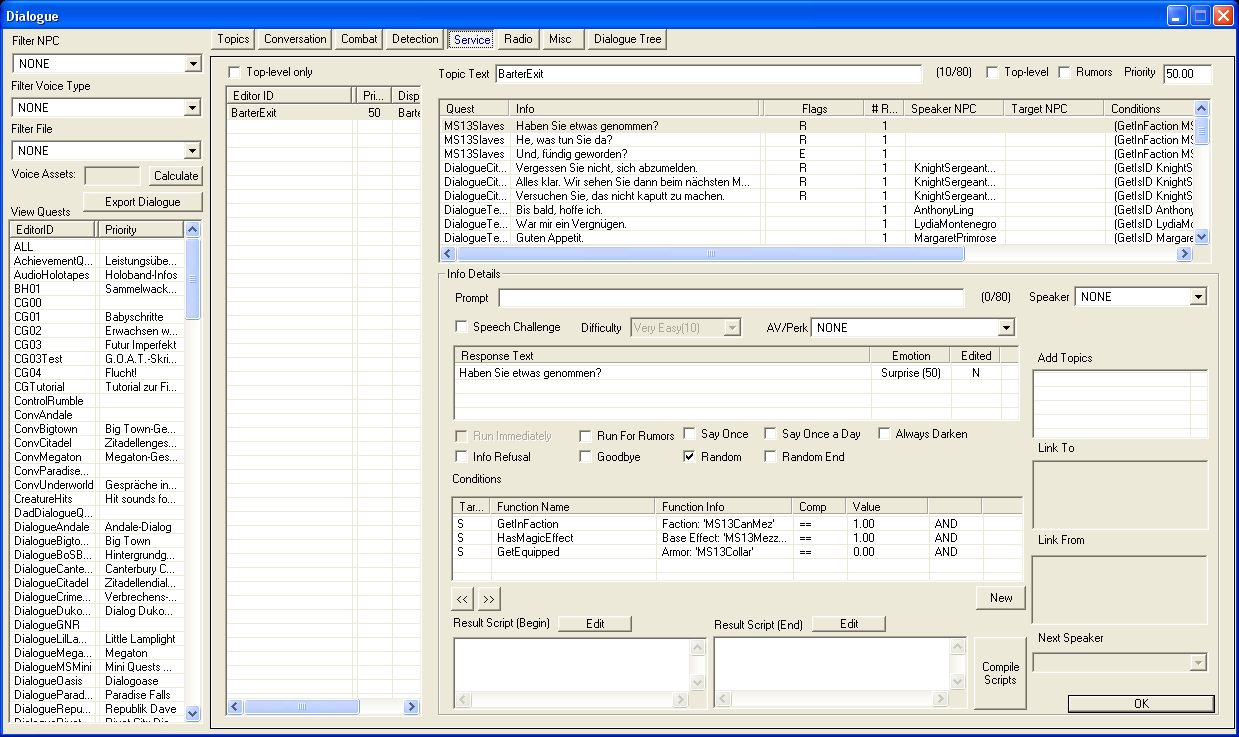Screen dimensions: 1239x737
Task: Select the 'Und, fündig geworden?' row
Action: 818,154
